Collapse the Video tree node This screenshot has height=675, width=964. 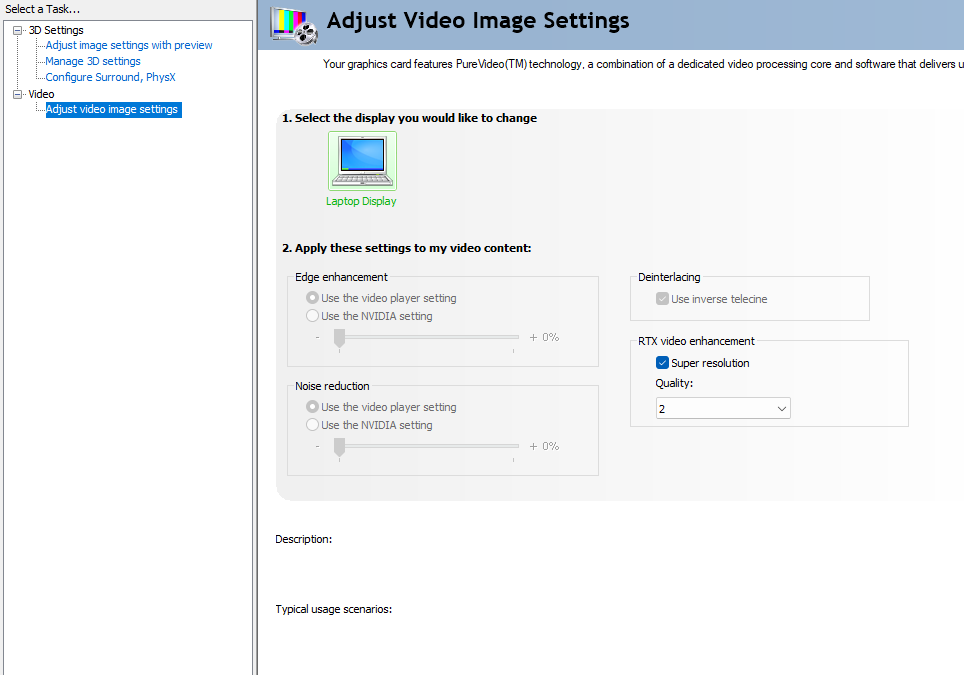coord(17,94)
